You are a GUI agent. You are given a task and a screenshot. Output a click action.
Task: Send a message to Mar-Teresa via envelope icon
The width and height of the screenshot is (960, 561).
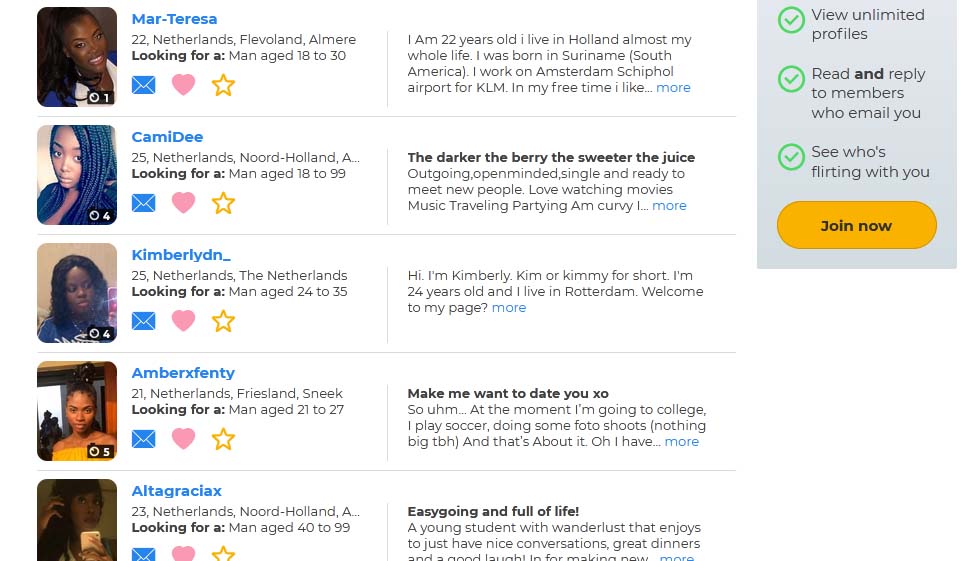[144, 85]
